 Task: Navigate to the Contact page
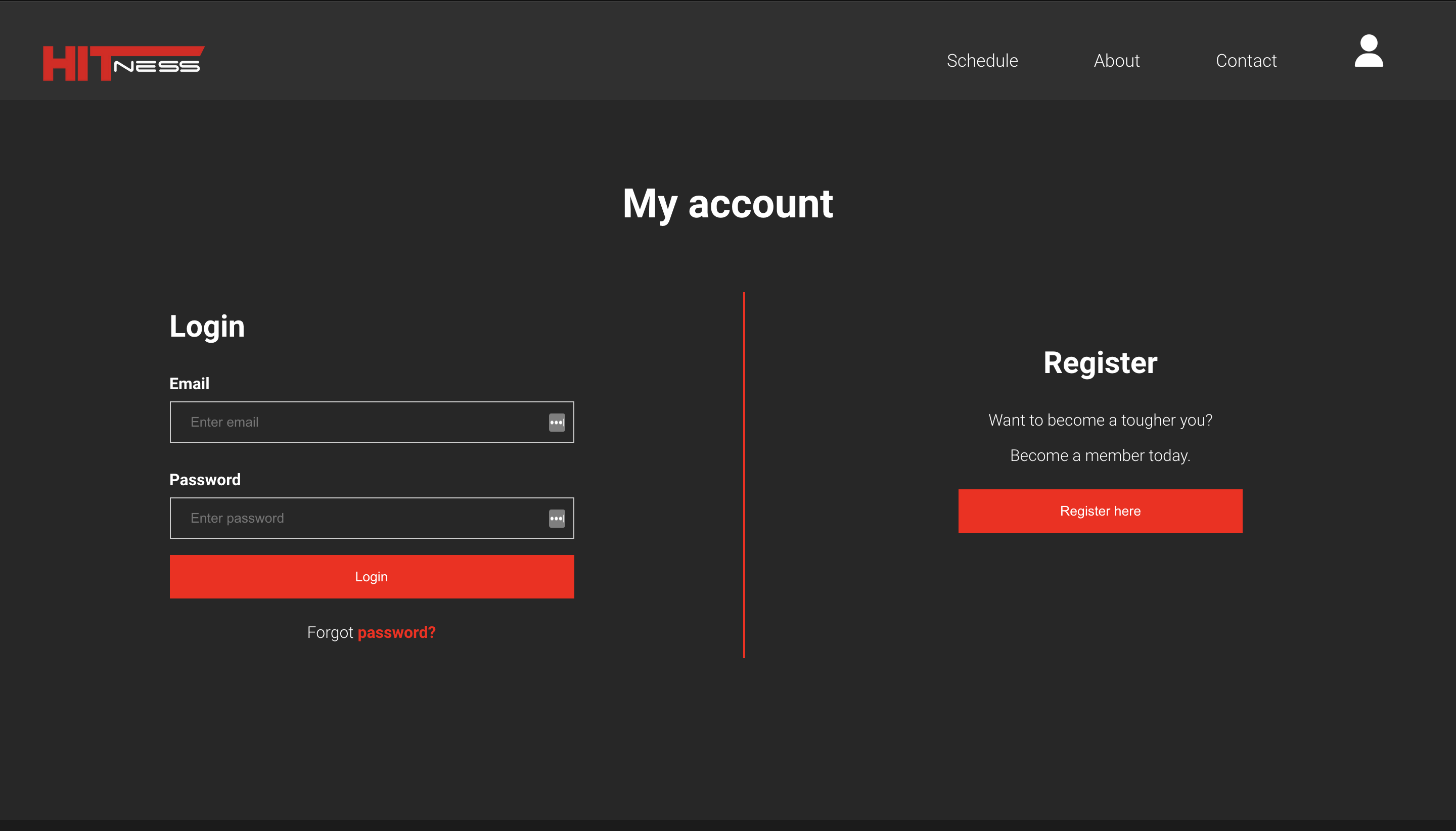1245,61
